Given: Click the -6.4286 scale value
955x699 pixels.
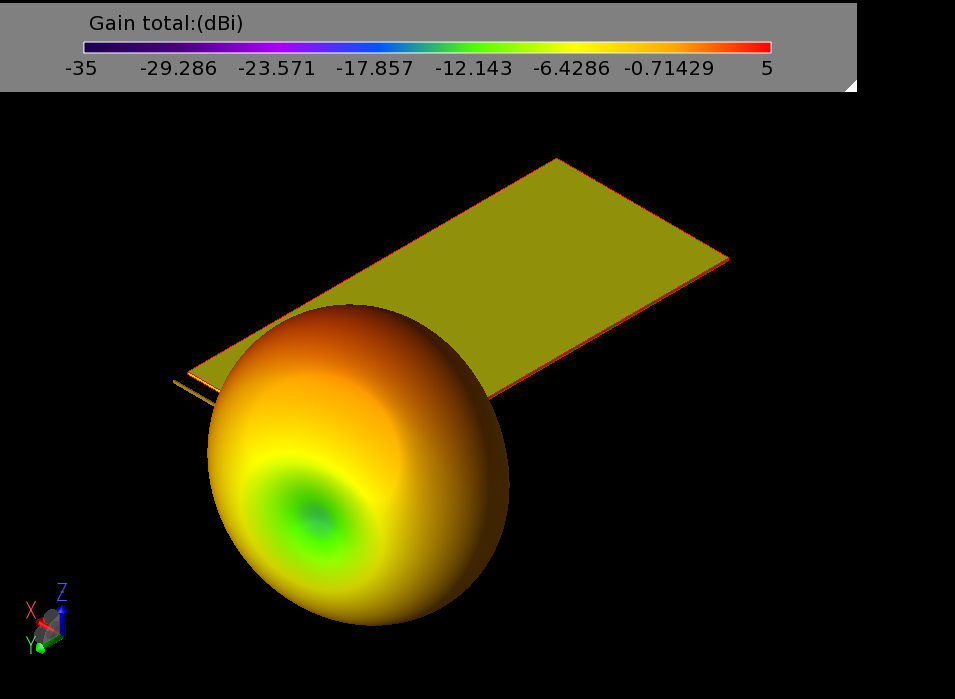Looking at the screenshot, I should pyautogui.click(x=571, y=69).
